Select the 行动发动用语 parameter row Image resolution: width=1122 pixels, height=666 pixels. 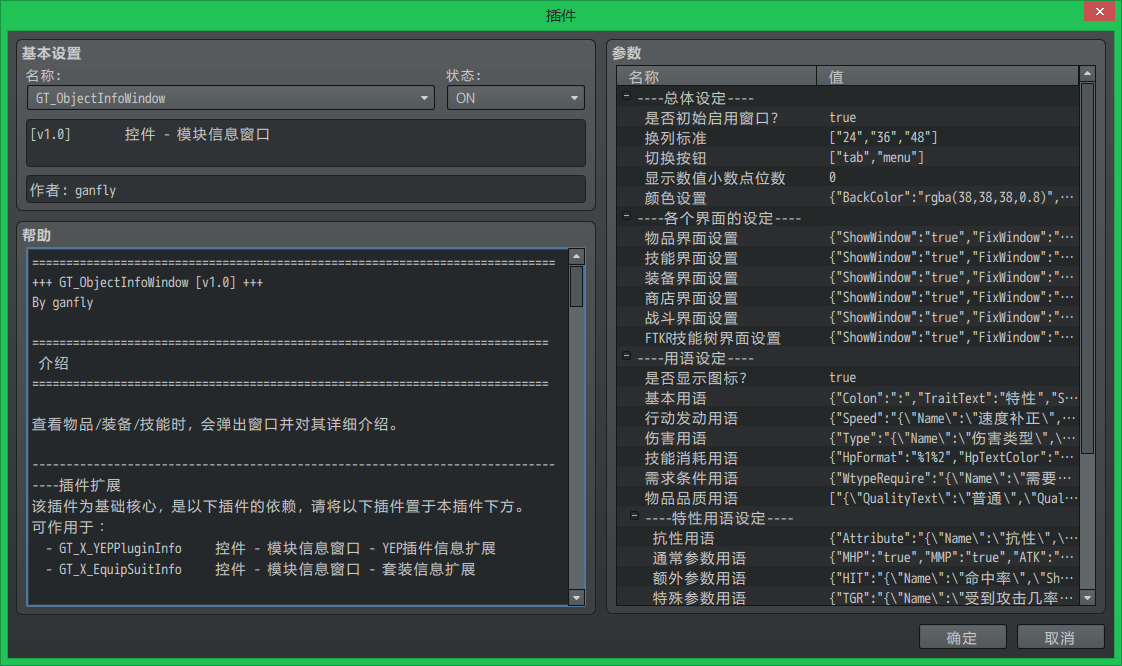point(848,418)
